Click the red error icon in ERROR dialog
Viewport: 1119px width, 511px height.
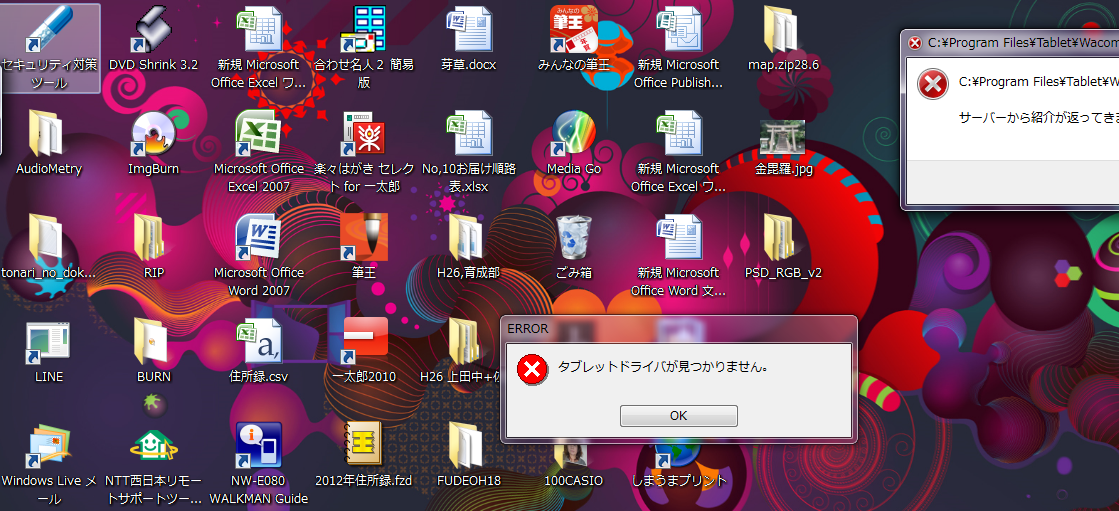pos(530,369)
